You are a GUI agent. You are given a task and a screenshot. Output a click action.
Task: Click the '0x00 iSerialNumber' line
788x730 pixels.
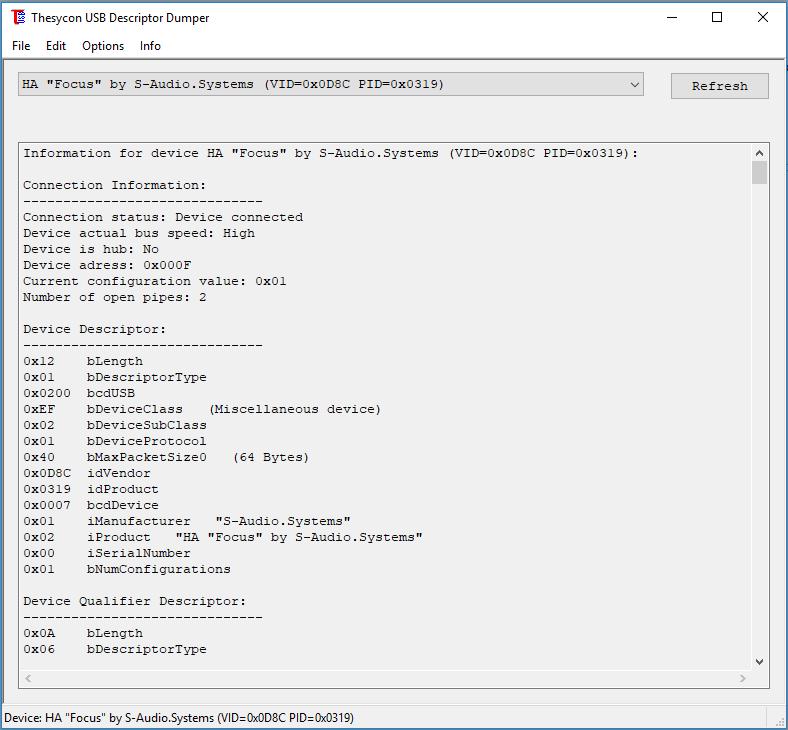pyautogui.click(x=107, y=554)
